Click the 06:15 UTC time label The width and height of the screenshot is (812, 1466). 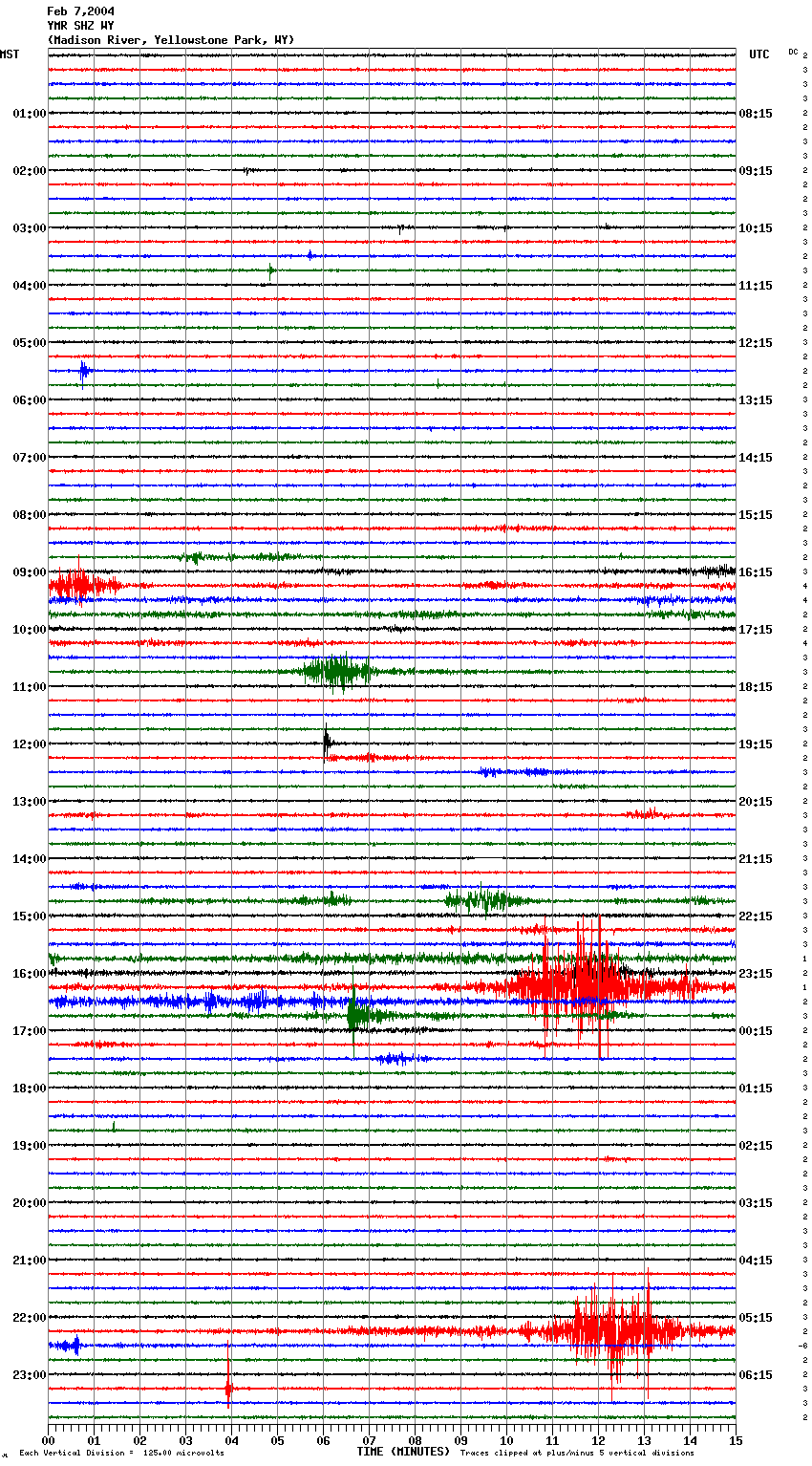click(756, 1375)
